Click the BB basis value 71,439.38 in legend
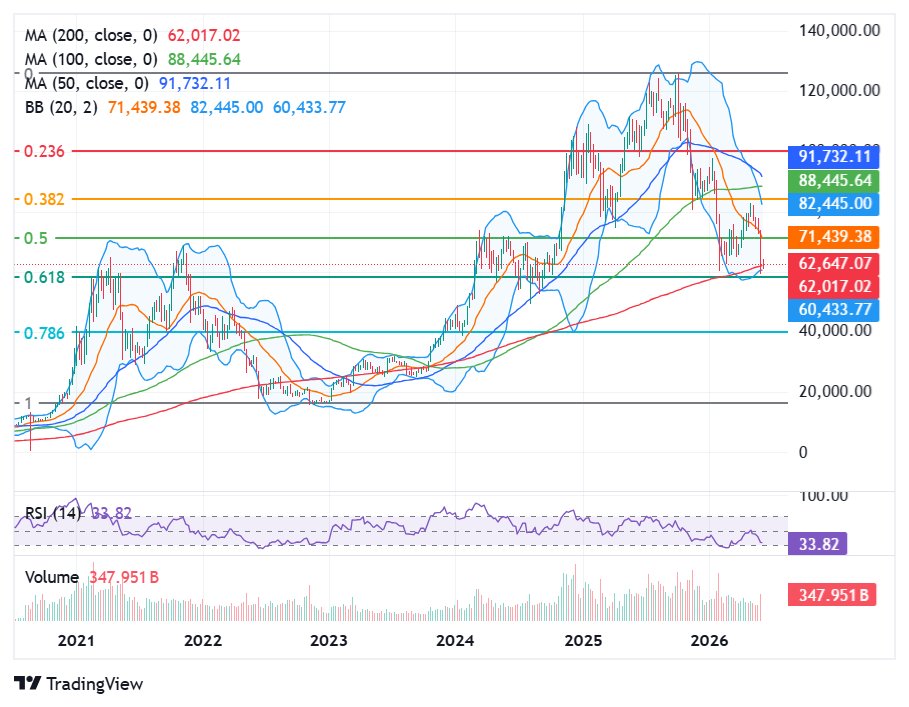The image size is (909, 707). (x=144, y=107)
